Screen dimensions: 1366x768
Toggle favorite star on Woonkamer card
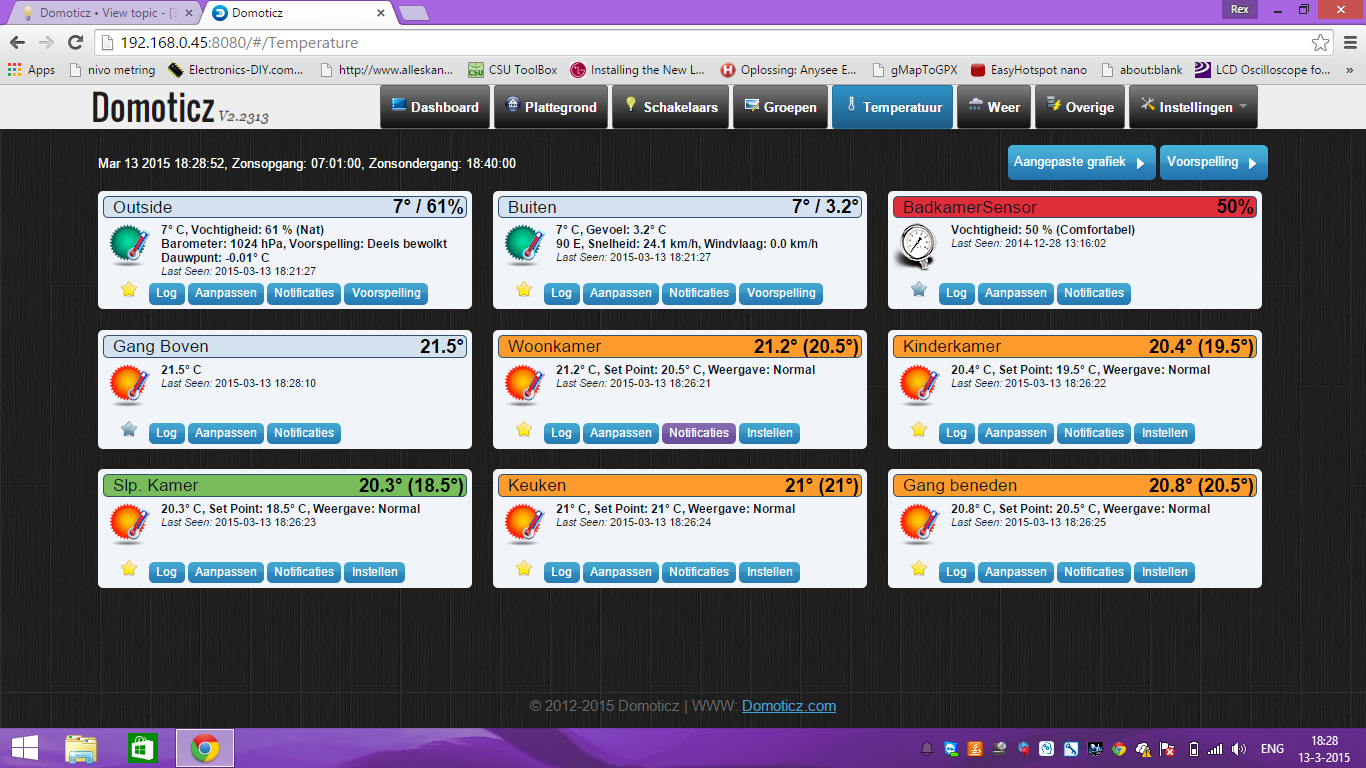point(523,430)
